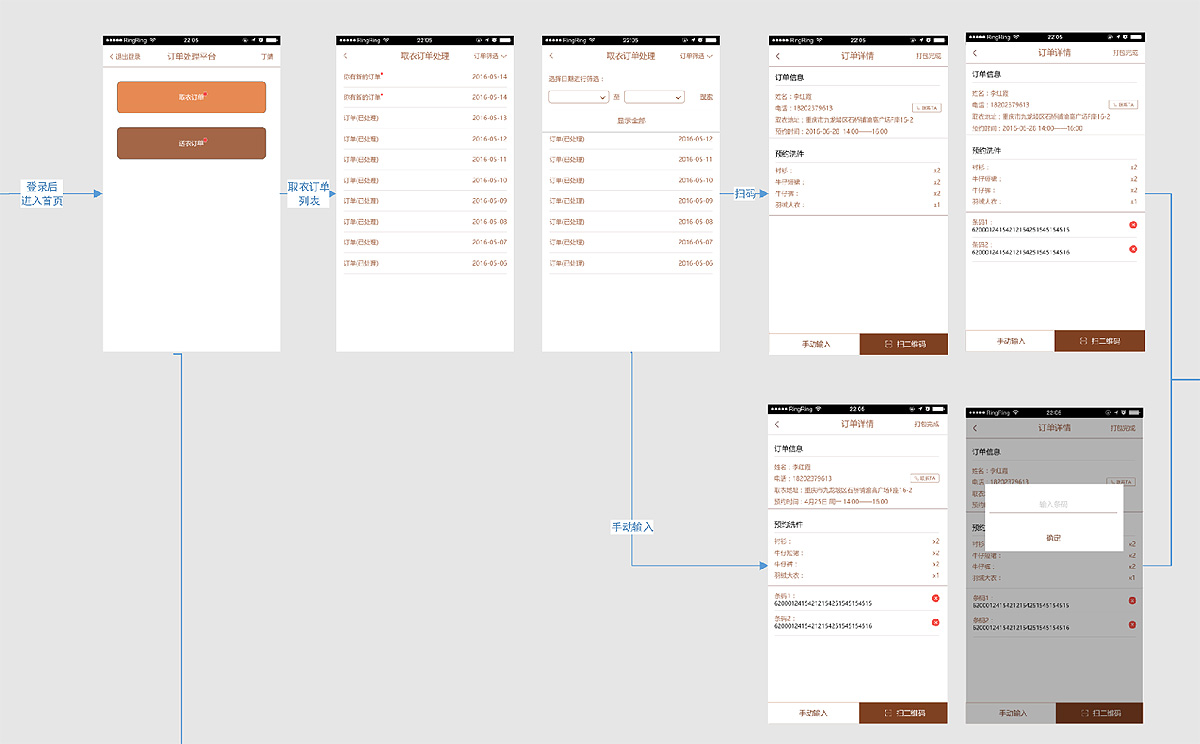This screenshot has height=744, width=1200.
Task: Remove 条码2 on the dimmed dialog screen
Action: 1132,624
